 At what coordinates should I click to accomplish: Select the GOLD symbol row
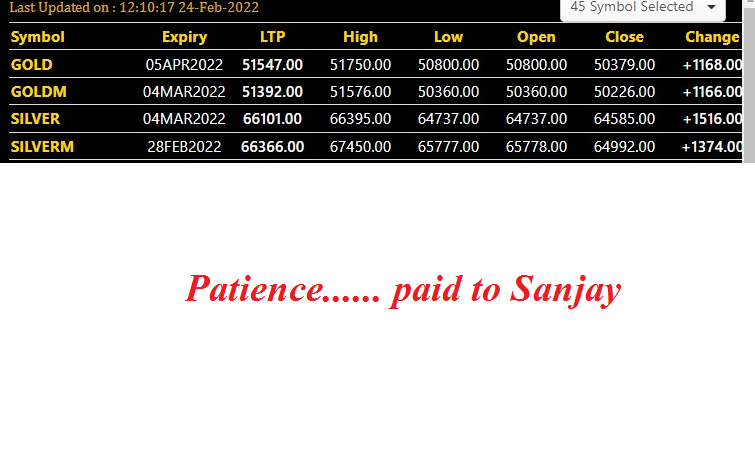[x=376, y=64]
